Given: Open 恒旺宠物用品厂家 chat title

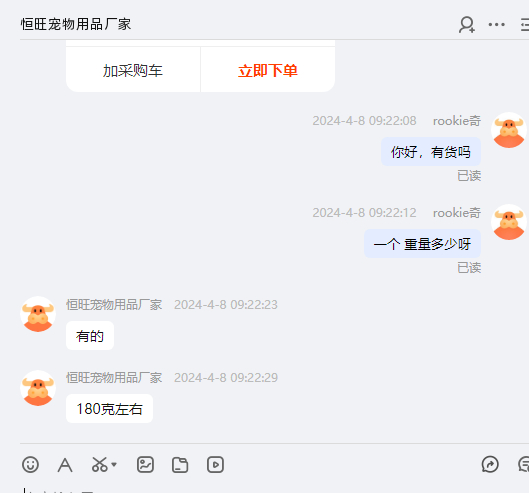Looking at the screenshot, I should point(76,24).
